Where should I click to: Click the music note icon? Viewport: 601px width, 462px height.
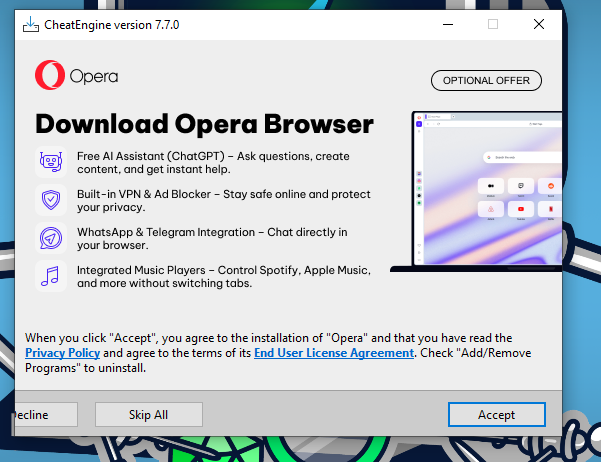(51, 276)
